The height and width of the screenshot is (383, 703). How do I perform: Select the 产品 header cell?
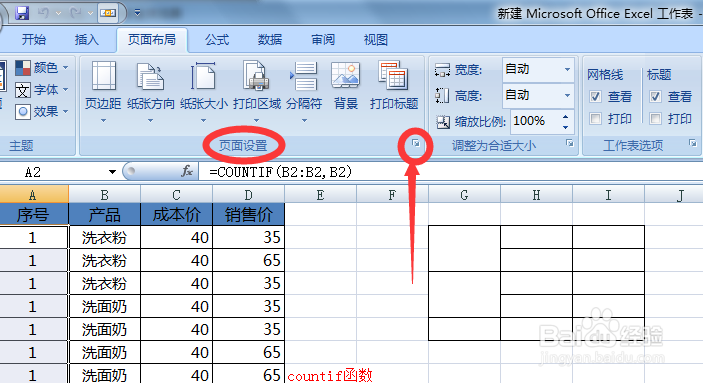coord(104,214)
